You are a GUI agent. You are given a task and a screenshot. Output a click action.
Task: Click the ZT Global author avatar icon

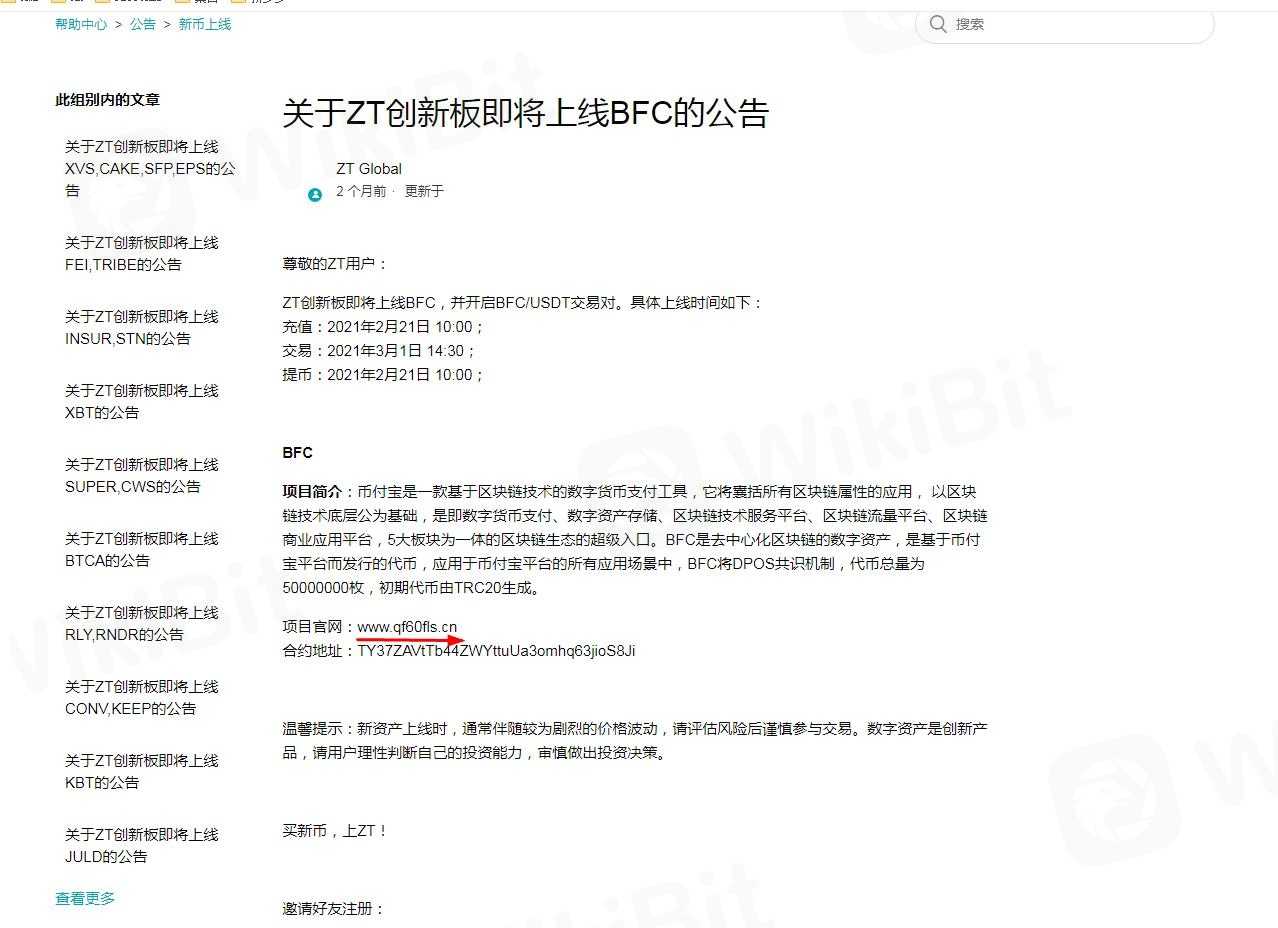[x=315, y=194]
